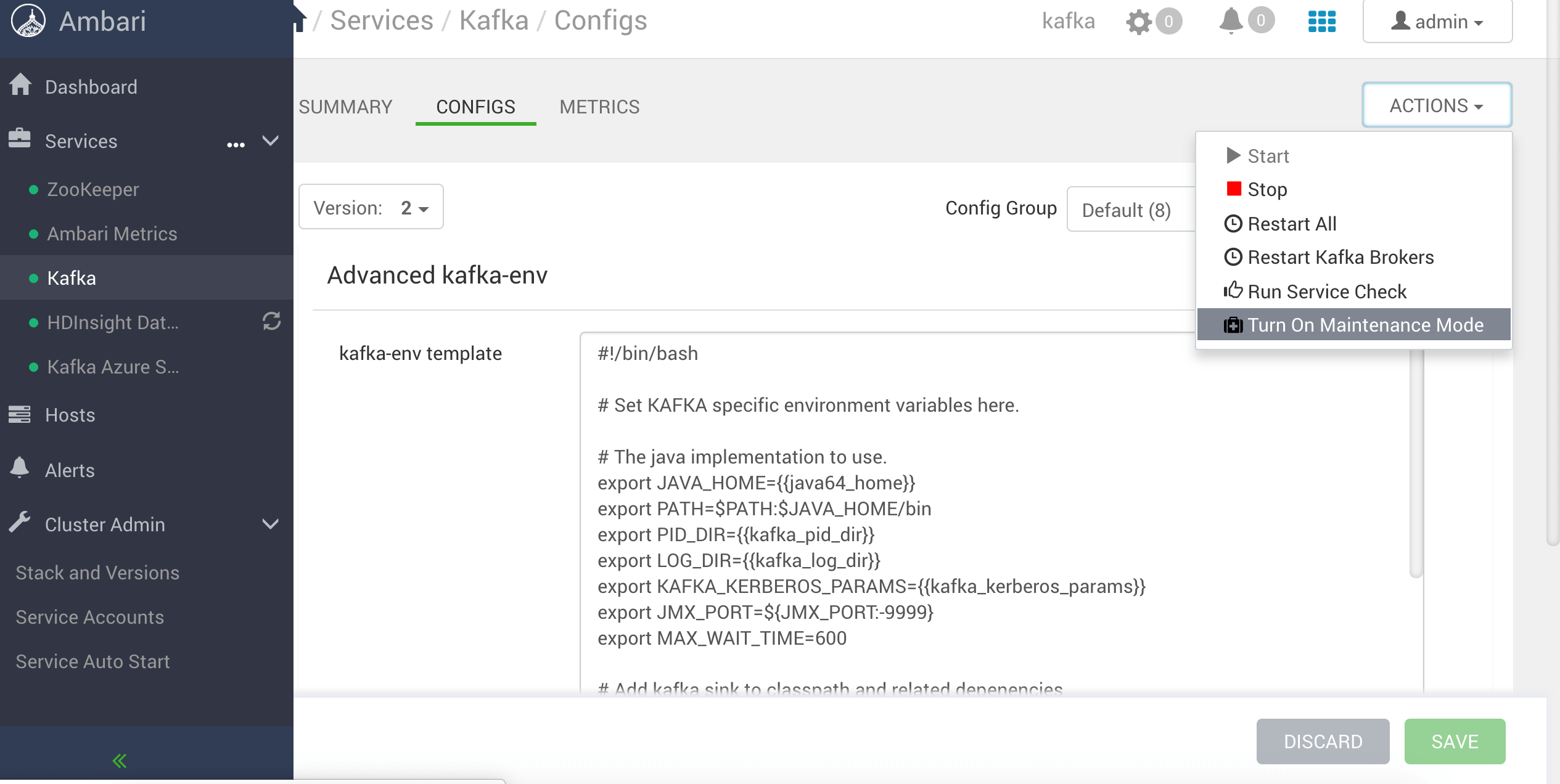Screen dimensions: 1560x784
Task: Go to Hosts page
Action: 70,415
